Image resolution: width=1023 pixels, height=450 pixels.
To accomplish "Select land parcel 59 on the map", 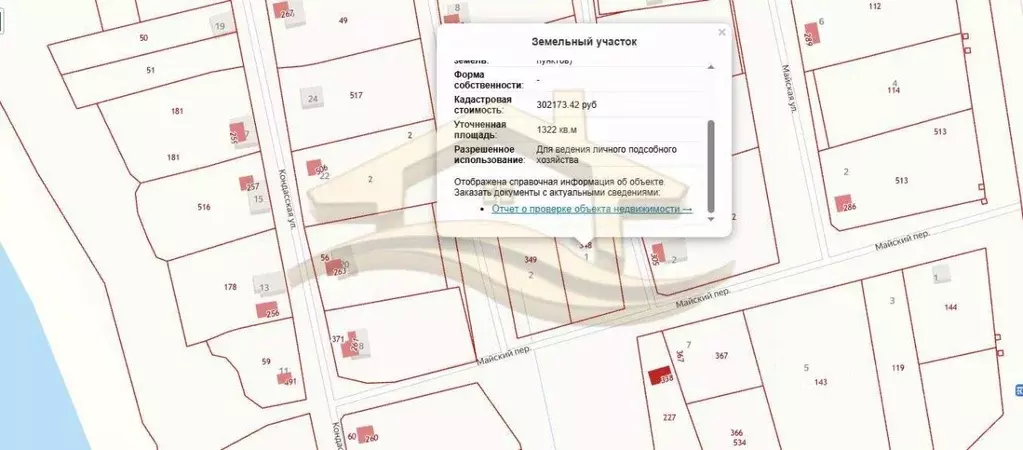I will (x=266, y=361).
